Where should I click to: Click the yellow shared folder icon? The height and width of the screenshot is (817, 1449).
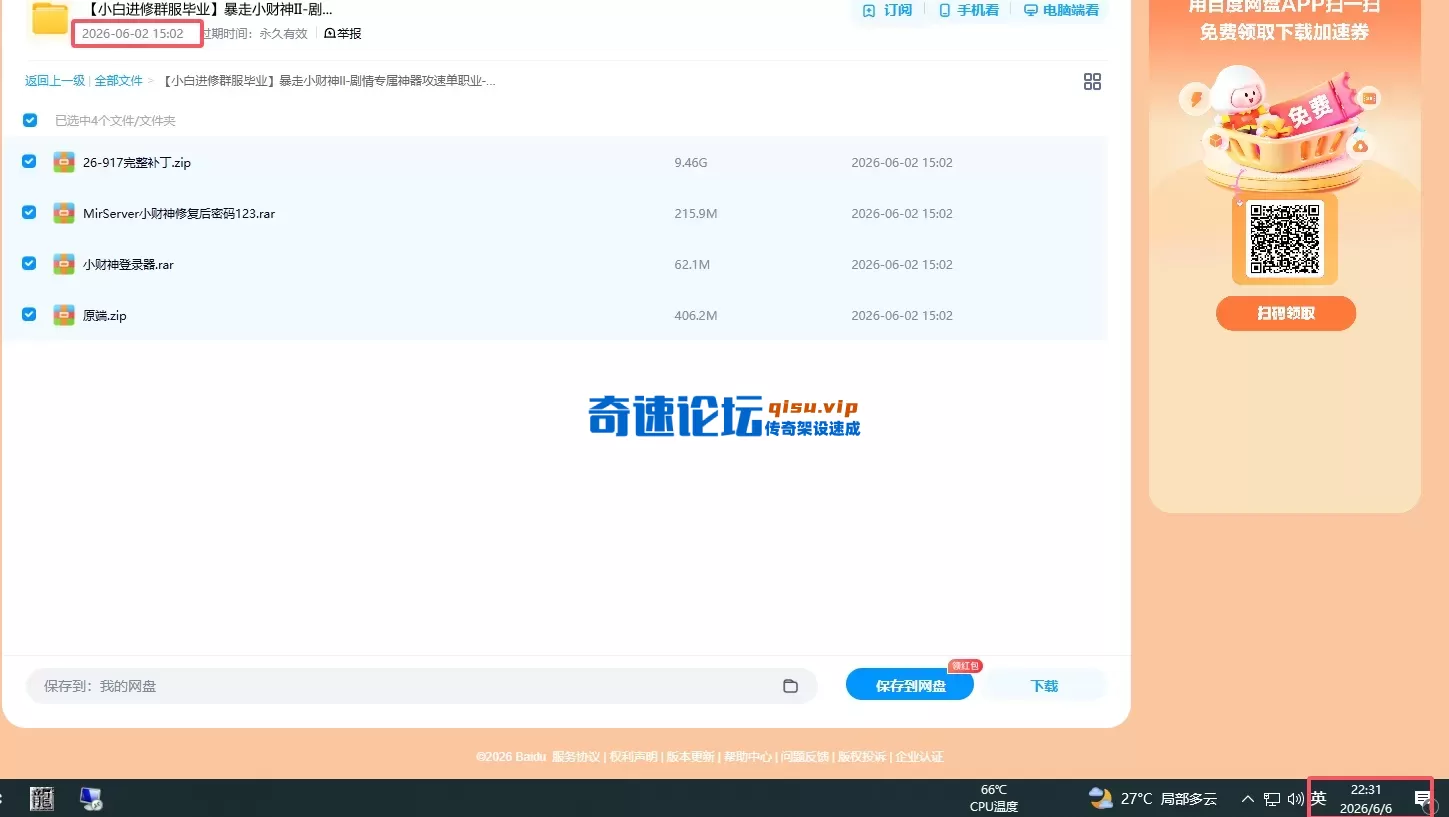pyautogui.click(x=50, y=18)
